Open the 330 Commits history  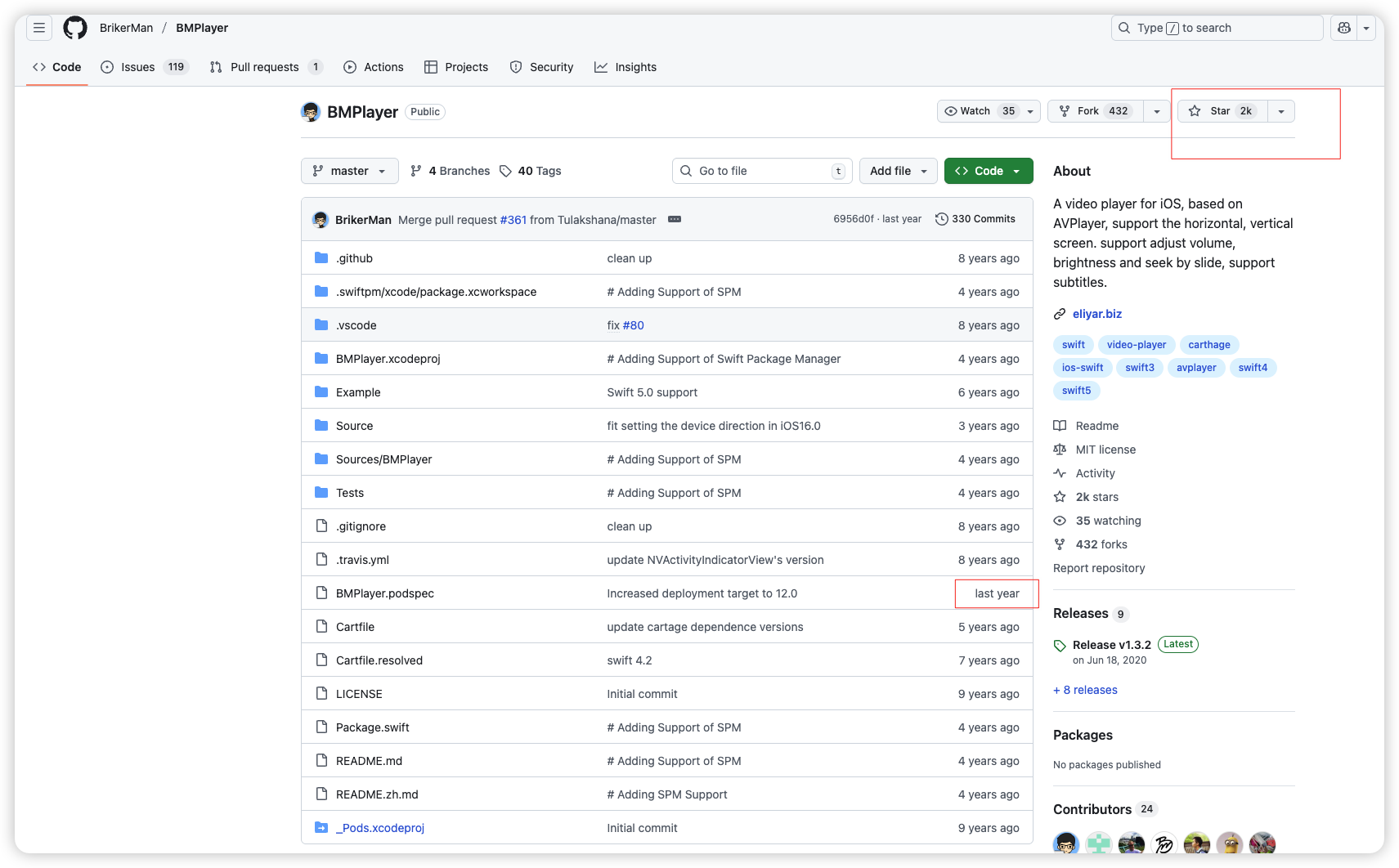tap(975, 219)
